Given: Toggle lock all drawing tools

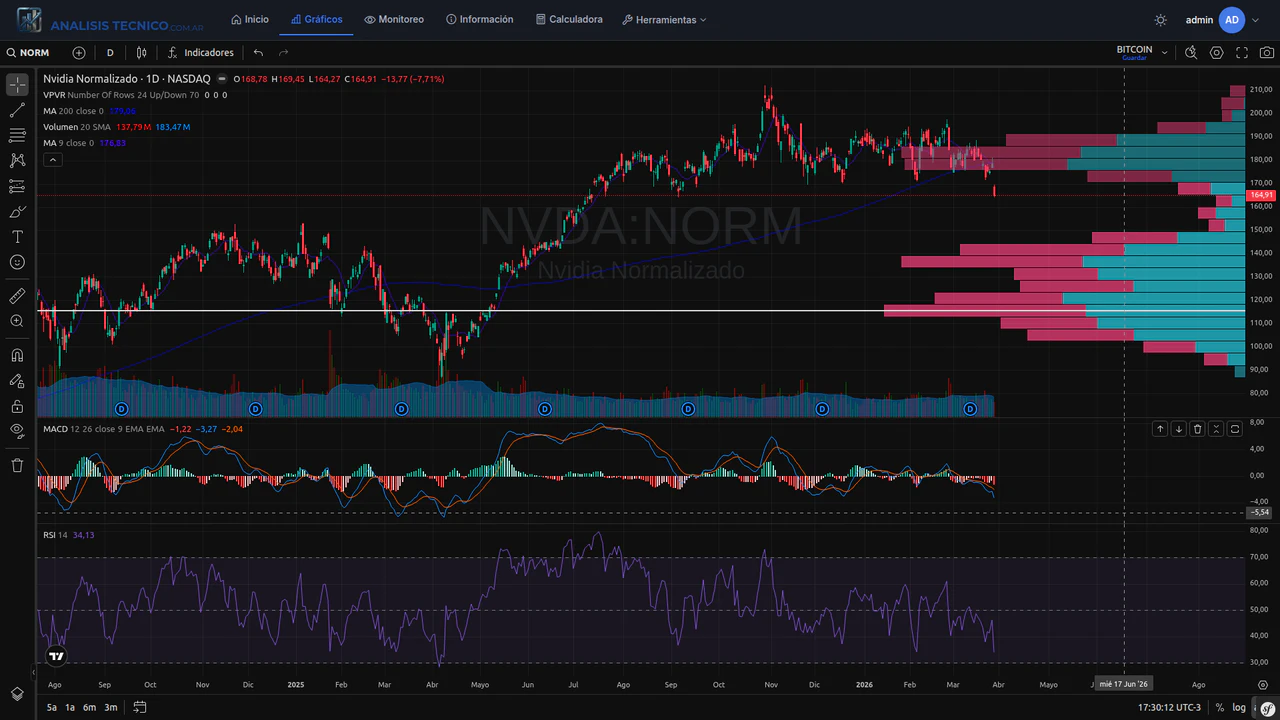Looking at the screenshot, I should [17, 406].
